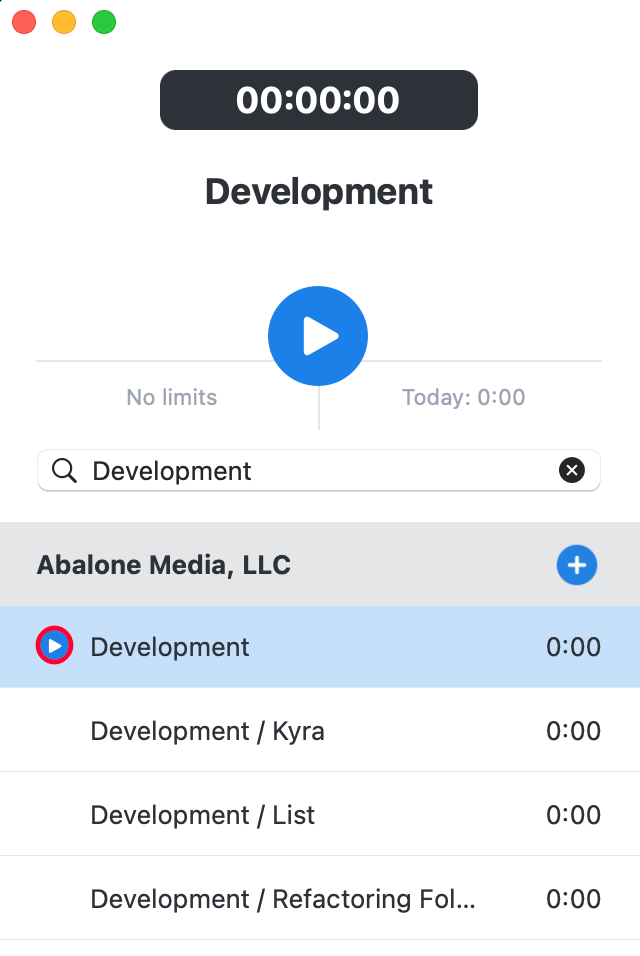Click inside the Development search field
Screen dimensions: 640x956
(319, 470)
